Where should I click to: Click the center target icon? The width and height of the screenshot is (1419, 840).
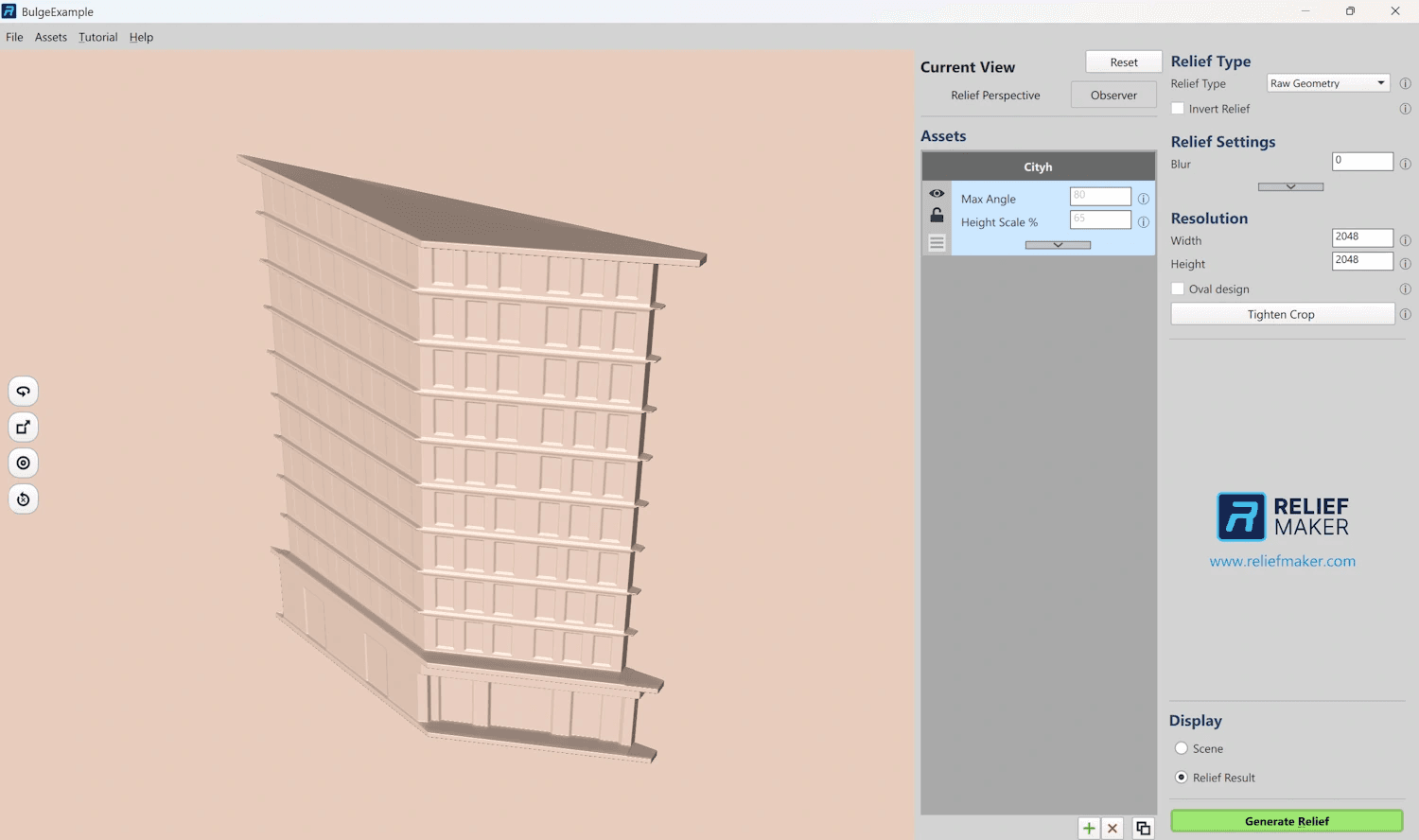point(23,463)
